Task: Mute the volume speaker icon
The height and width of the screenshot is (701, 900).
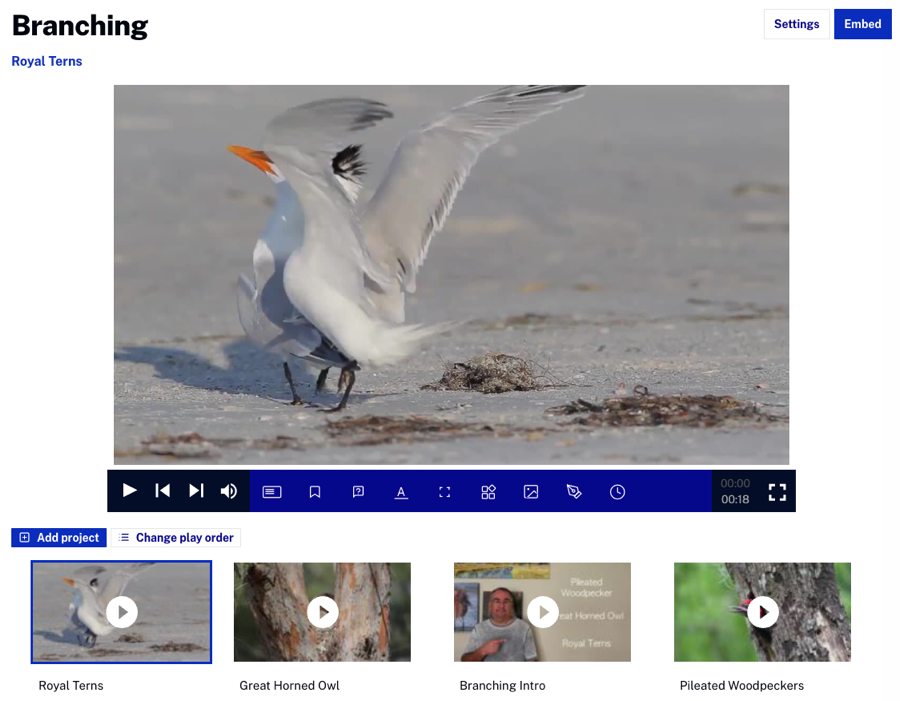Action: [229, 491]
